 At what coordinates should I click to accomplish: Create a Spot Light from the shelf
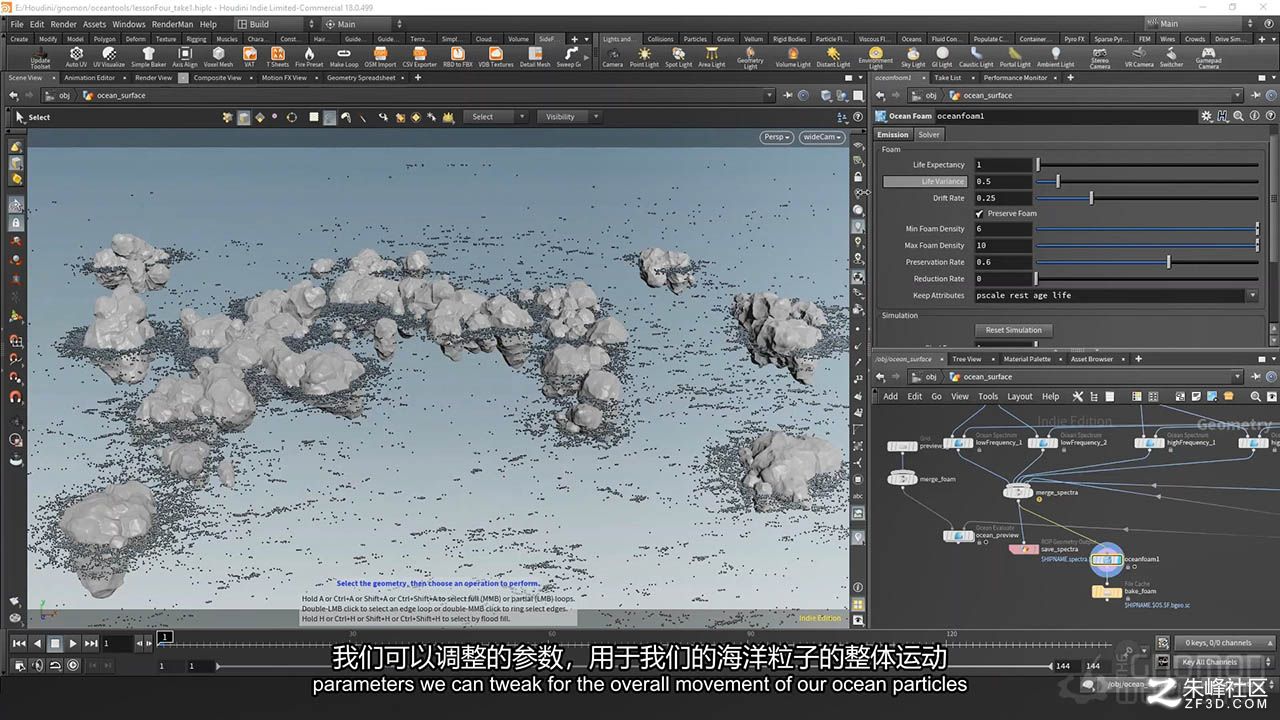pyautogui.click(x=678, y=57)
